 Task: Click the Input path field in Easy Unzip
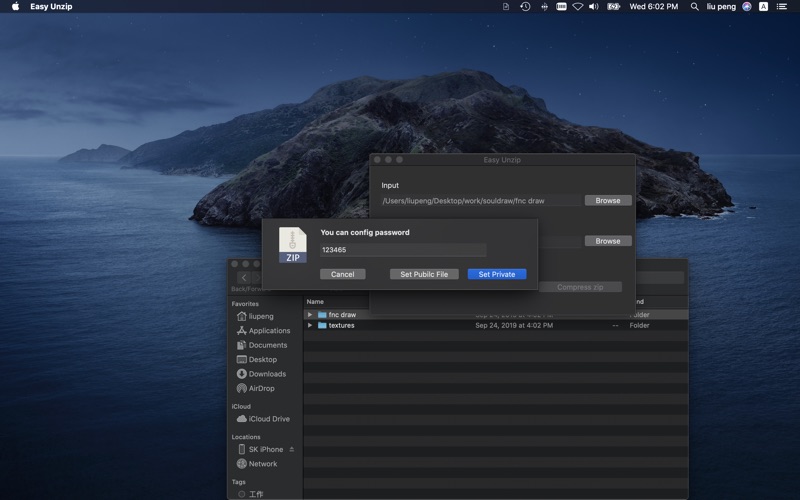click(x=481, y=201)
